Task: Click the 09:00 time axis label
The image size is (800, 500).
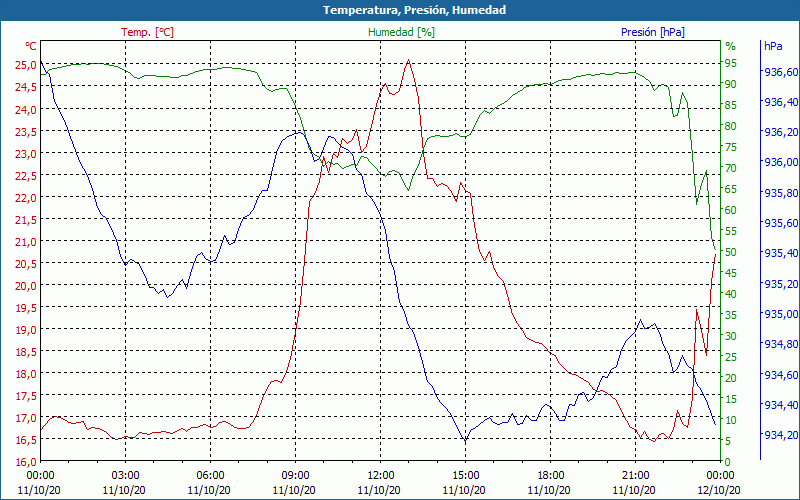Action: (295, 476)
